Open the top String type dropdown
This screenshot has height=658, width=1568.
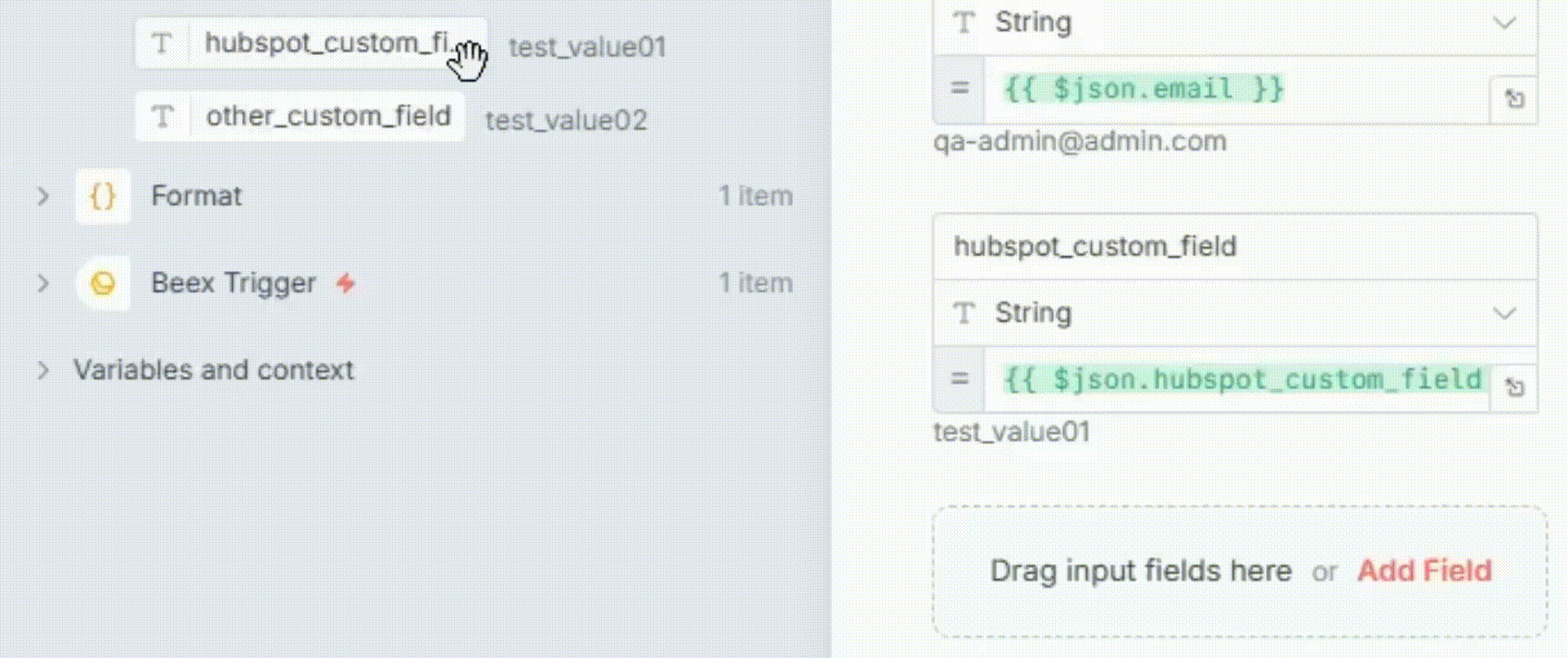click(1503, 23)
